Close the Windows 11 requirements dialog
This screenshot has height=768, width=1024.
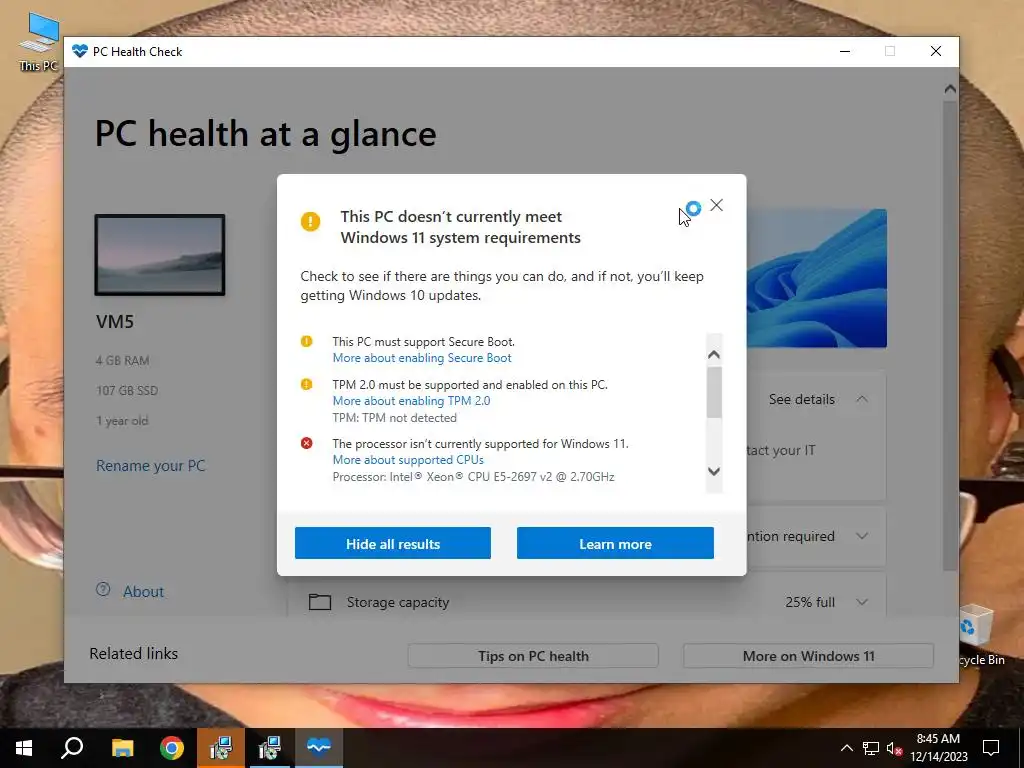tap(716, 205)
